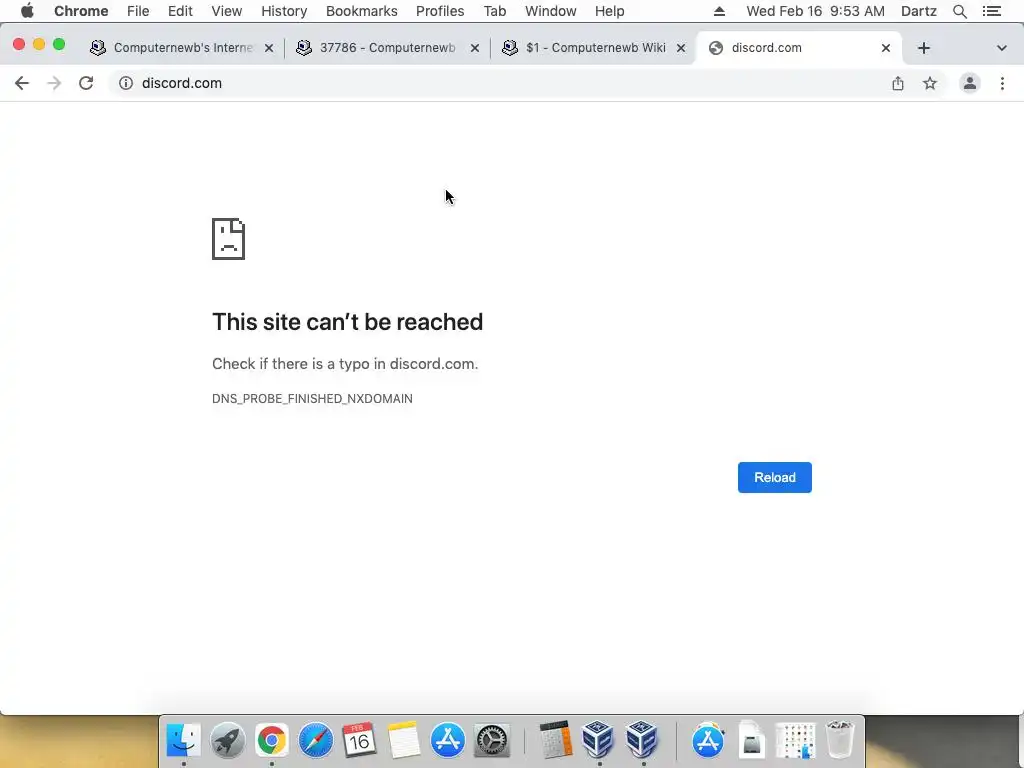Open the History menu

(284, 11)
